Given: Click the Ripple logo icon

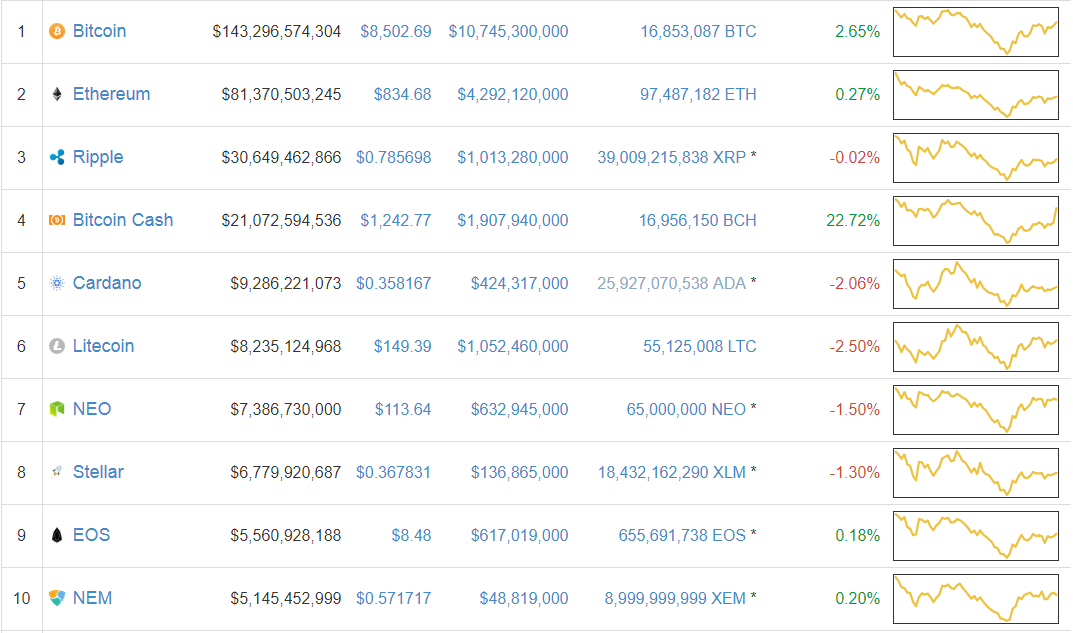Looking at the screenshot, I should click(57, 157).
